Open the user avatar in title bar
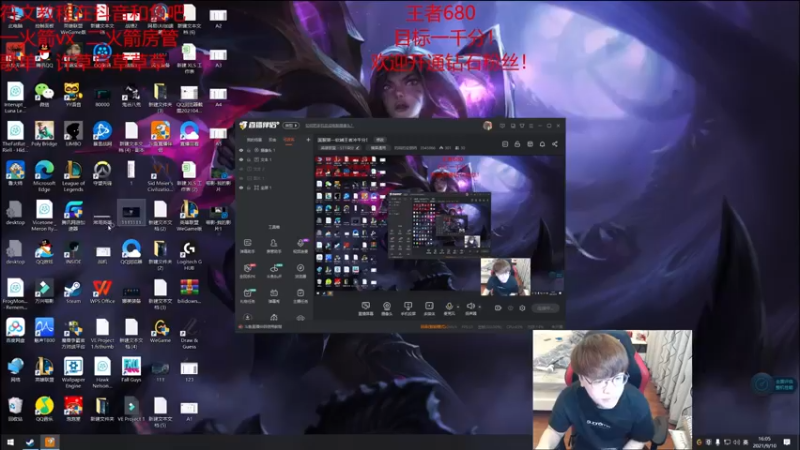800x450 pixels. tap(487, 126)
